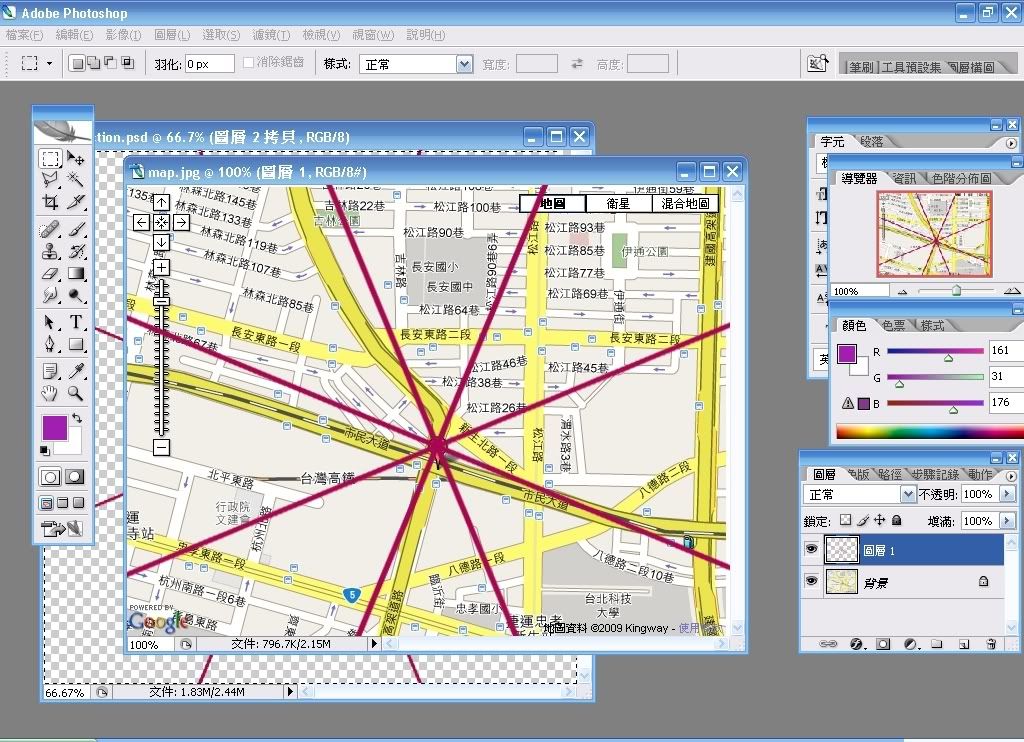Open the Character panel flyout menu arrow

tap(1011, 143)
